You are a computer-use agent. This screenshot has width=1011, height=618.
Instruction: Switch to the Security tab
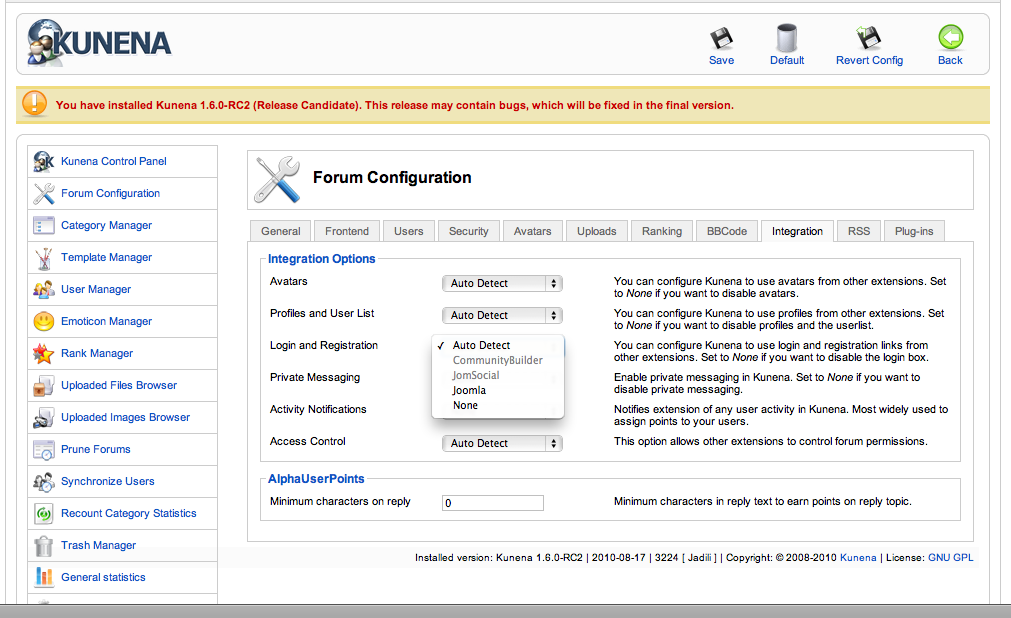click(468, 231)
